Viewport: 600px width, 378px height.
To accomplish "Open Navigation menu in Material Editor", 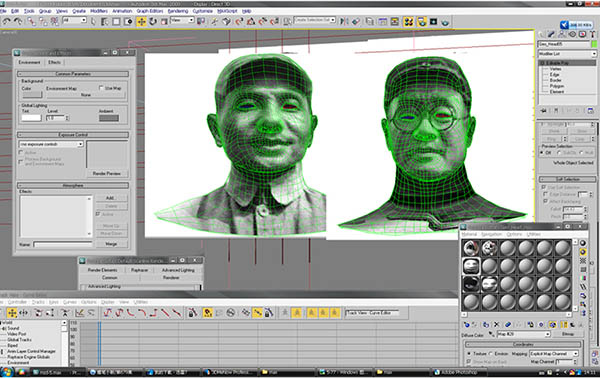I will pos(491,234).
